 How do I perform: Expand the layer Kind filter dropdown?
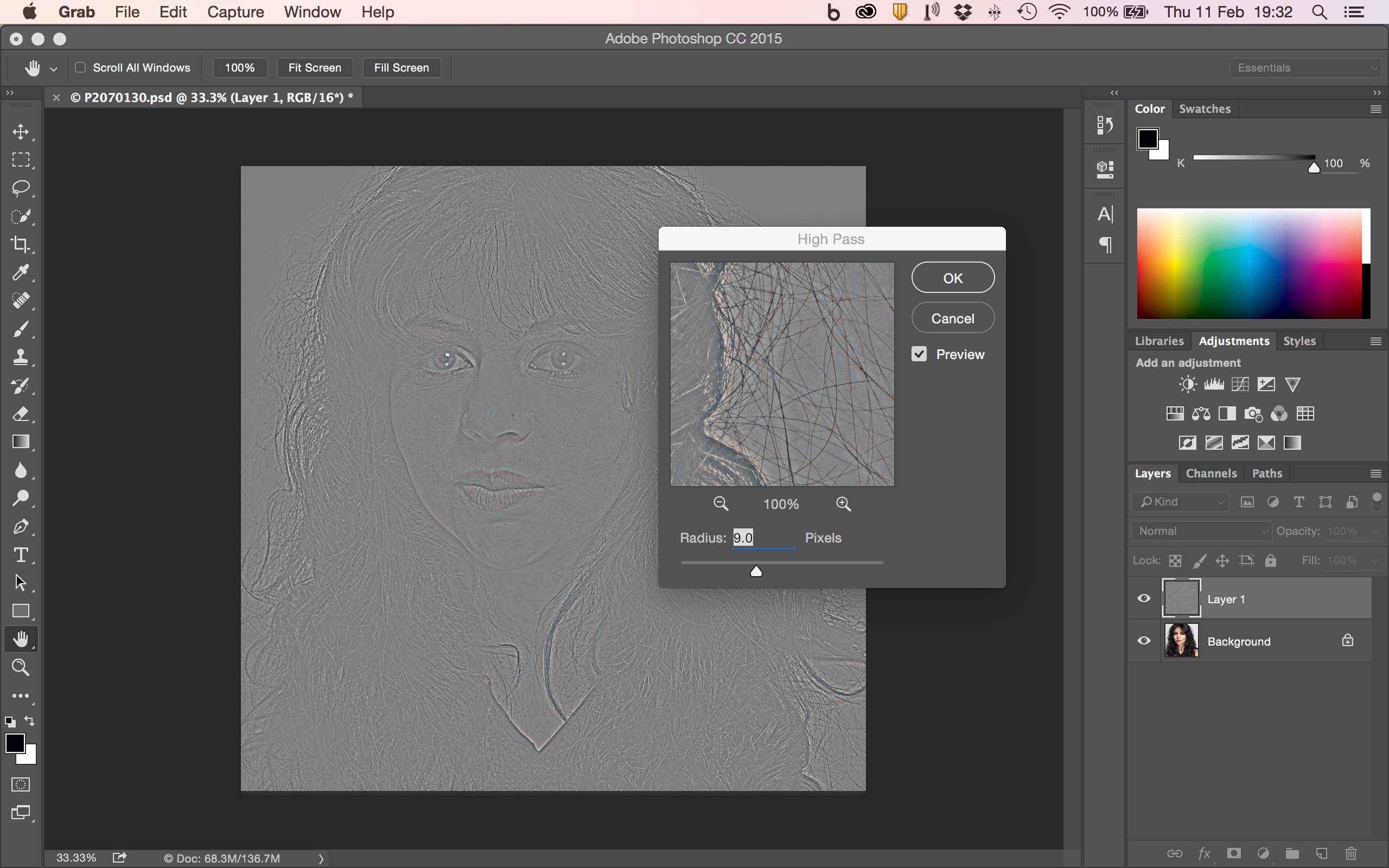[x=1180, y=502]
